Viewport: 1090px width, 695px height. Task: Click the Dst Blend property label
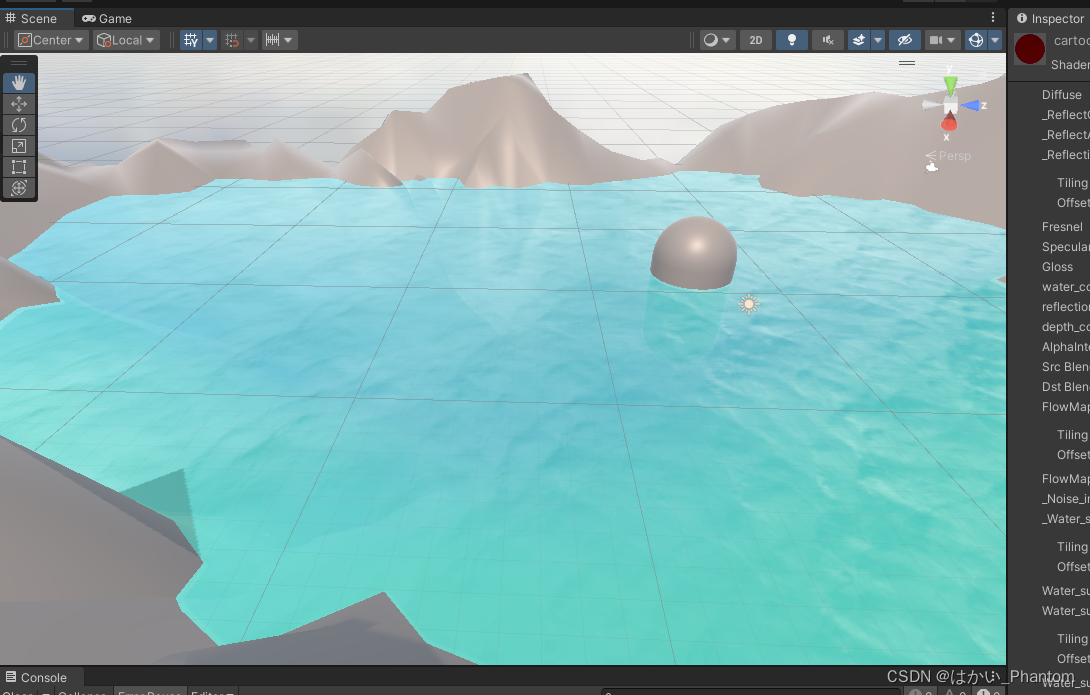click(x=1065, y=387)
